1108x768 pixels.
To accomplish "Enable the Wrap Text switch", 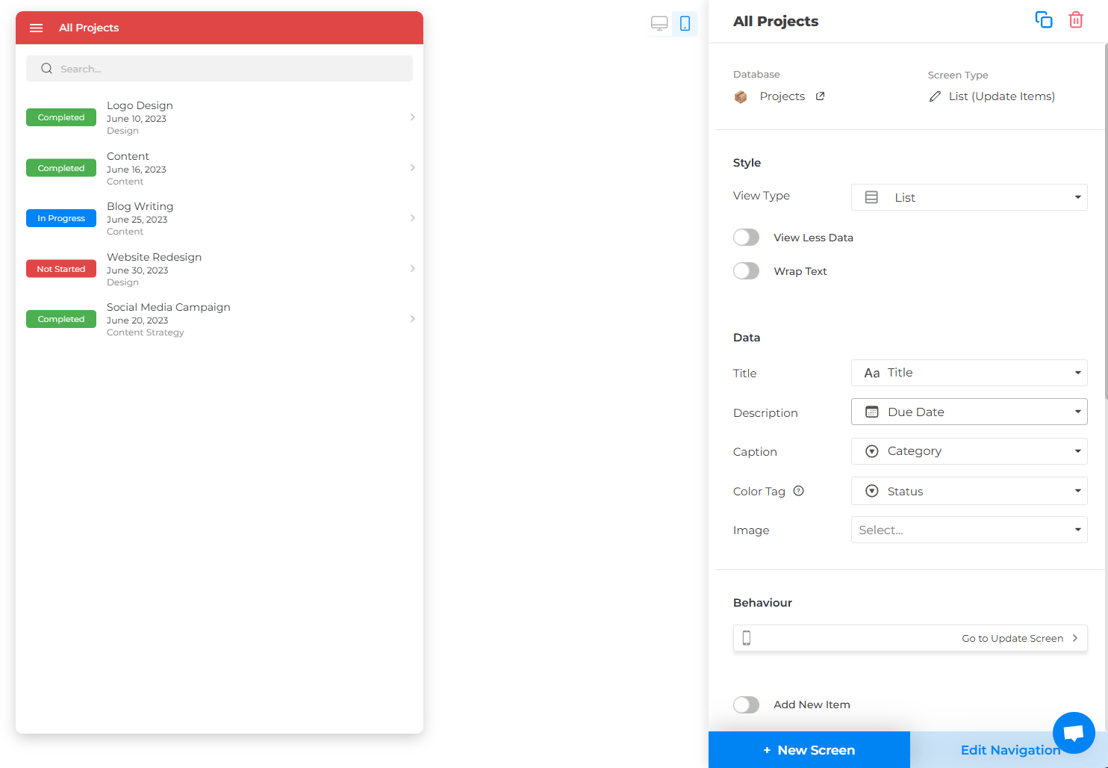I will point(746,271).
